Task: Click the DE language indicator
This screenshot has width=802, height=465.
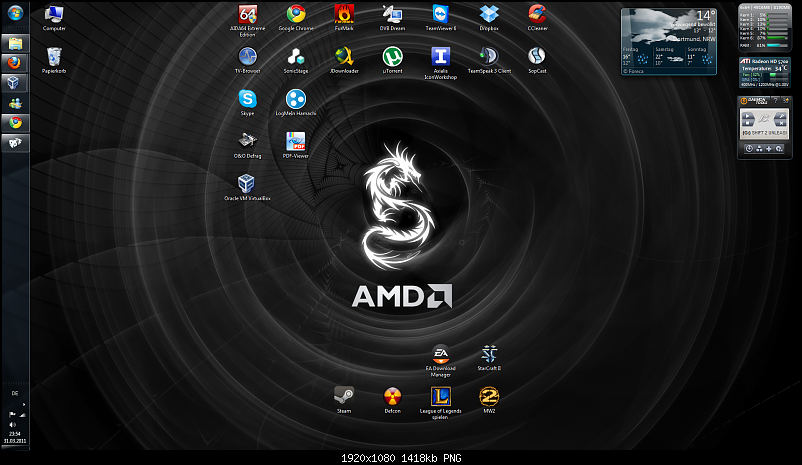Action: (15, 393)
